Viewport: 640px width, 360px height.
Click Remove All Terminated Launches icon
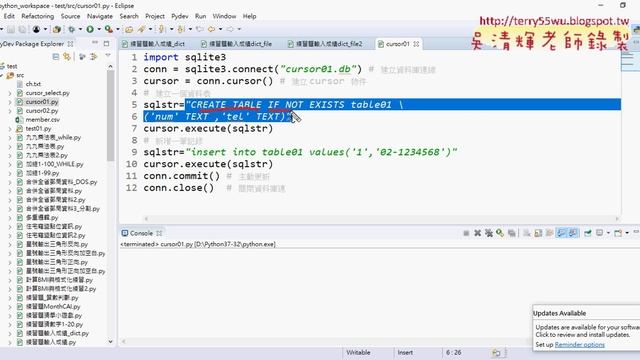tap(489, 233)
